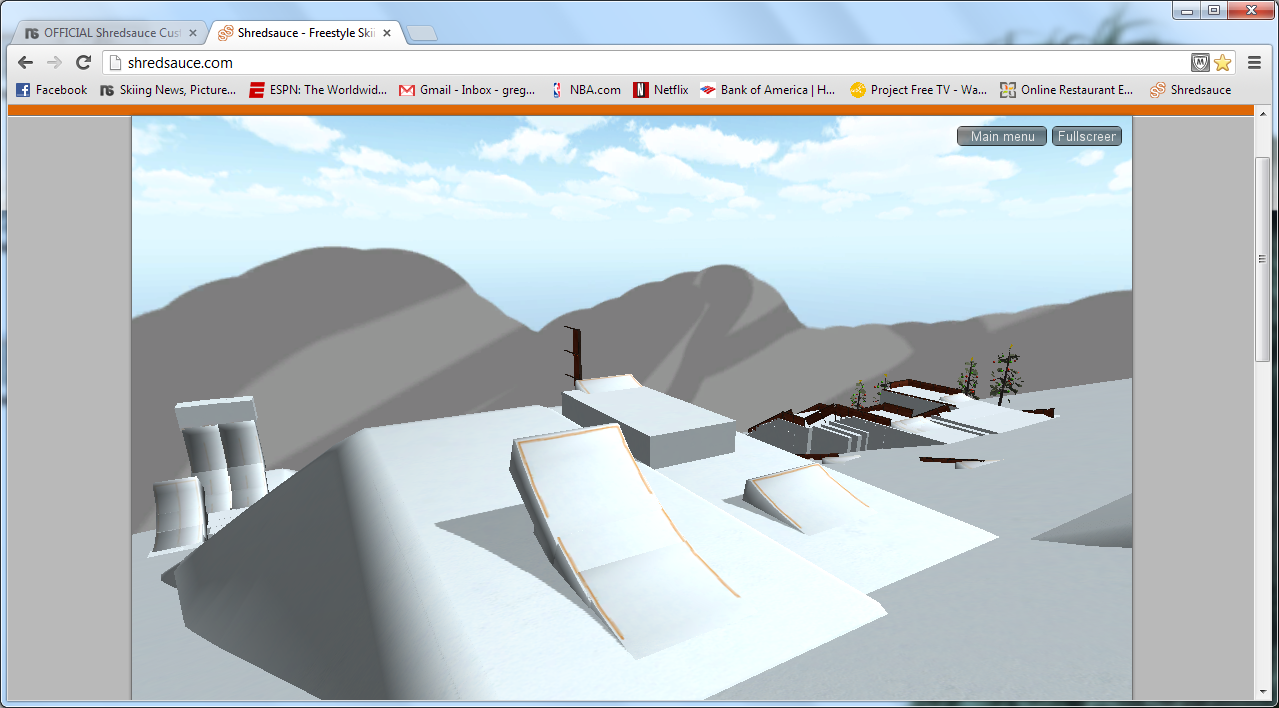Select the Shredsauce - Freestyle Skiing tab
This screenshot has height=708, width=1279.
point(300,33)
